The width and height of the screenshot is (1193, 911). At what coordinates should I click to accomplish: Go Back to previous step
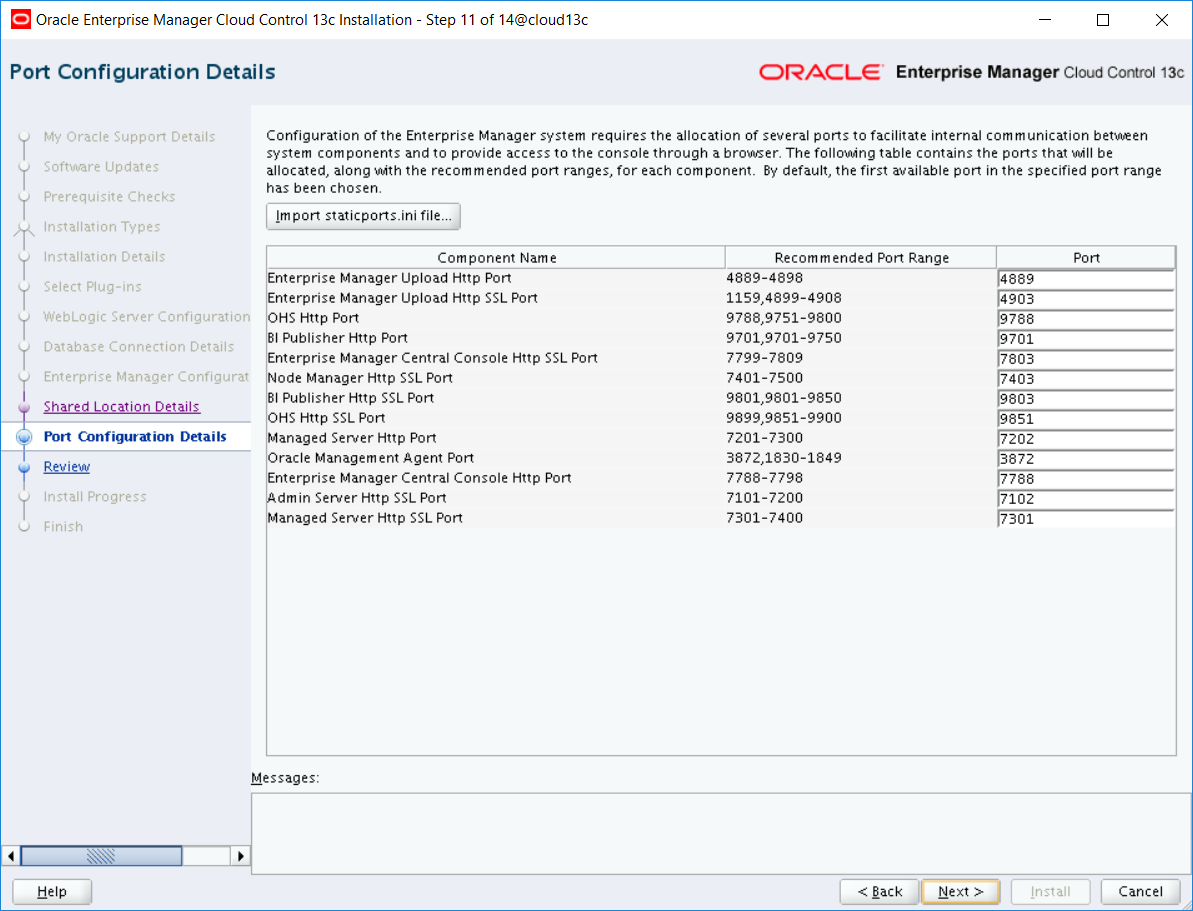click(880, 892)
